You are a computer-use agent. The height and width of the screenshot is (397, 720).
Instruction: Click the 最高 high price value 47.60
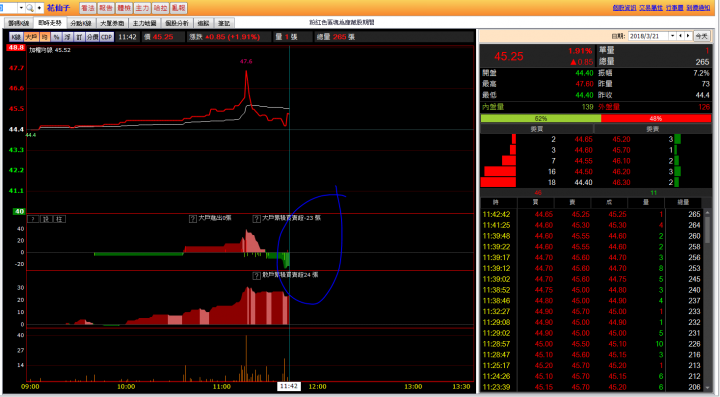(x=584, y=84)
